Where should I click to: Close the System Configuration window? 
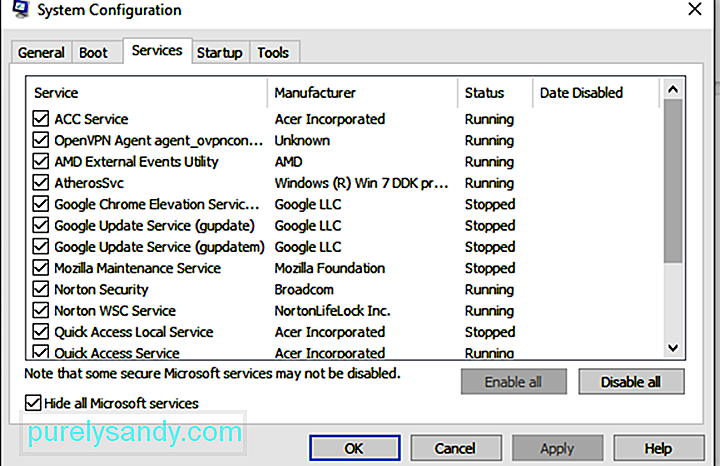point(694,9)
